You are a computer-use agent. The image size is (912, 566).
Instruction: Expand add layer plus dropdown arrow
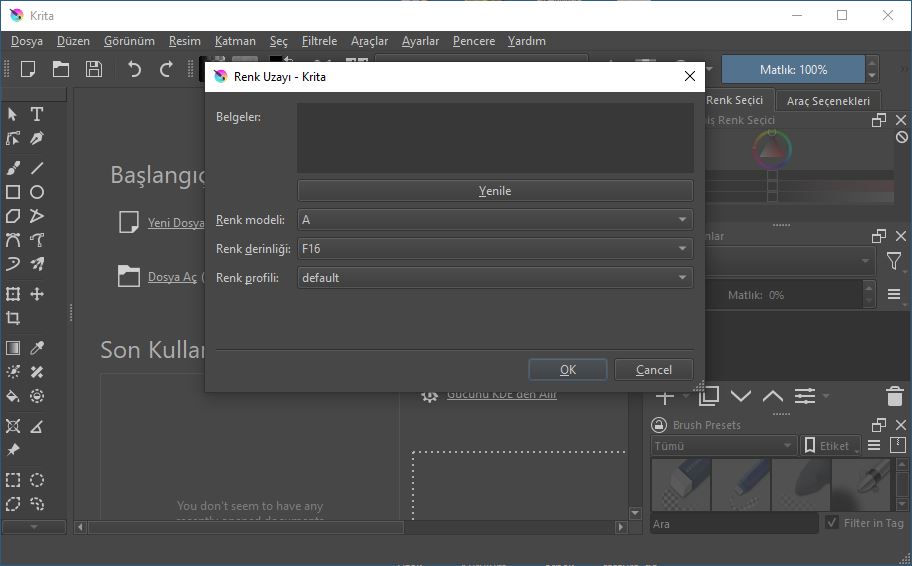pos(686,396)
